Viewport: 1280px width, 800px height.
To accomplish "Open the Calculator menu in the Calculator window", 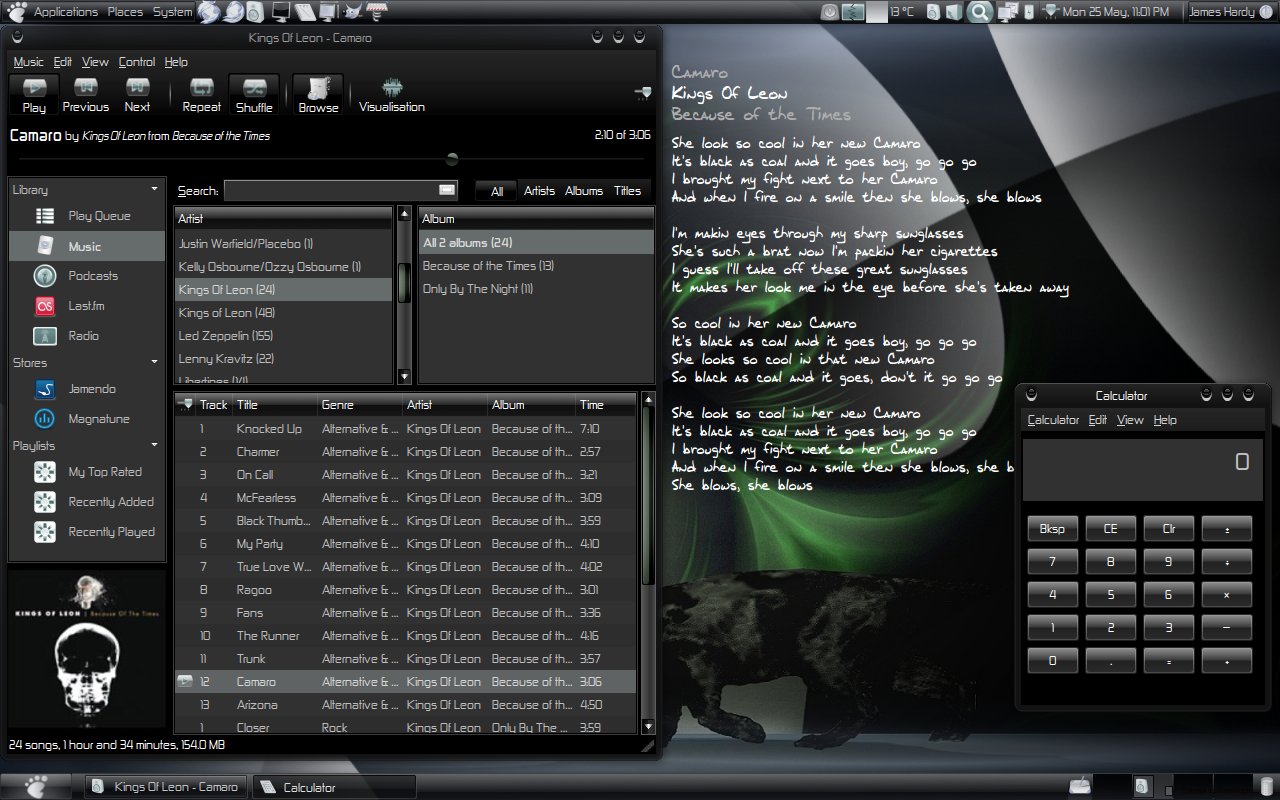I will (x=1053, y=420).
